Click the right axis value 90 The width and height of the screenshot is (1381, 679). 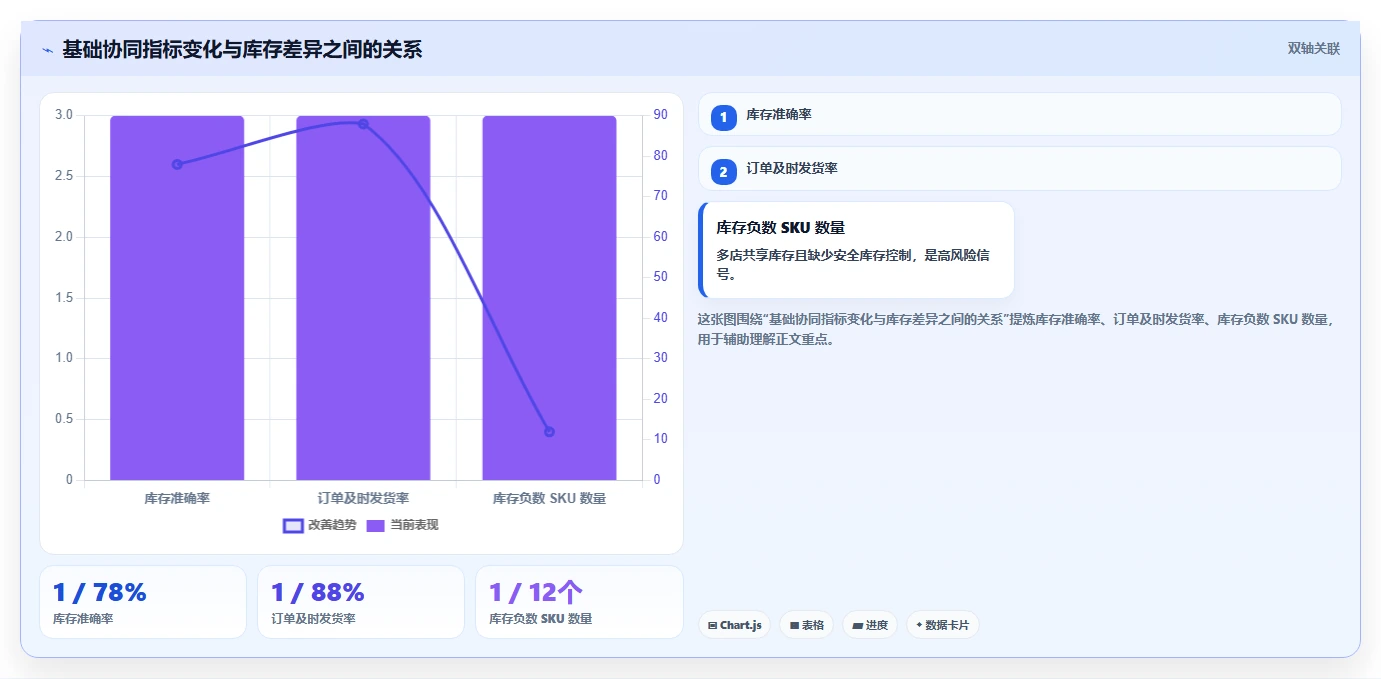660,115
